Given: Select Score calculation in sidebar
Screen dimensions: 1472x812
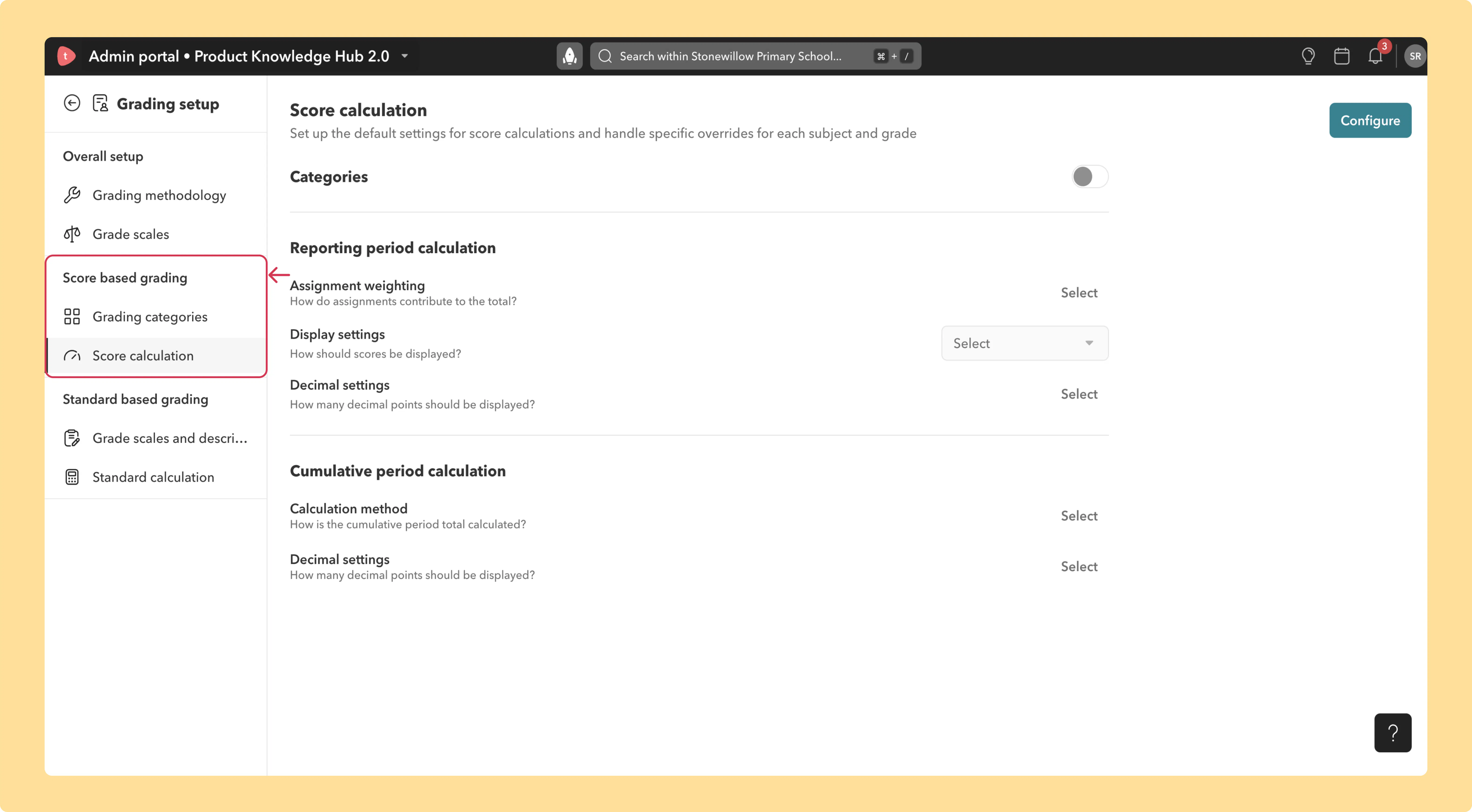Looking at the screenshot, I should 155,355.
